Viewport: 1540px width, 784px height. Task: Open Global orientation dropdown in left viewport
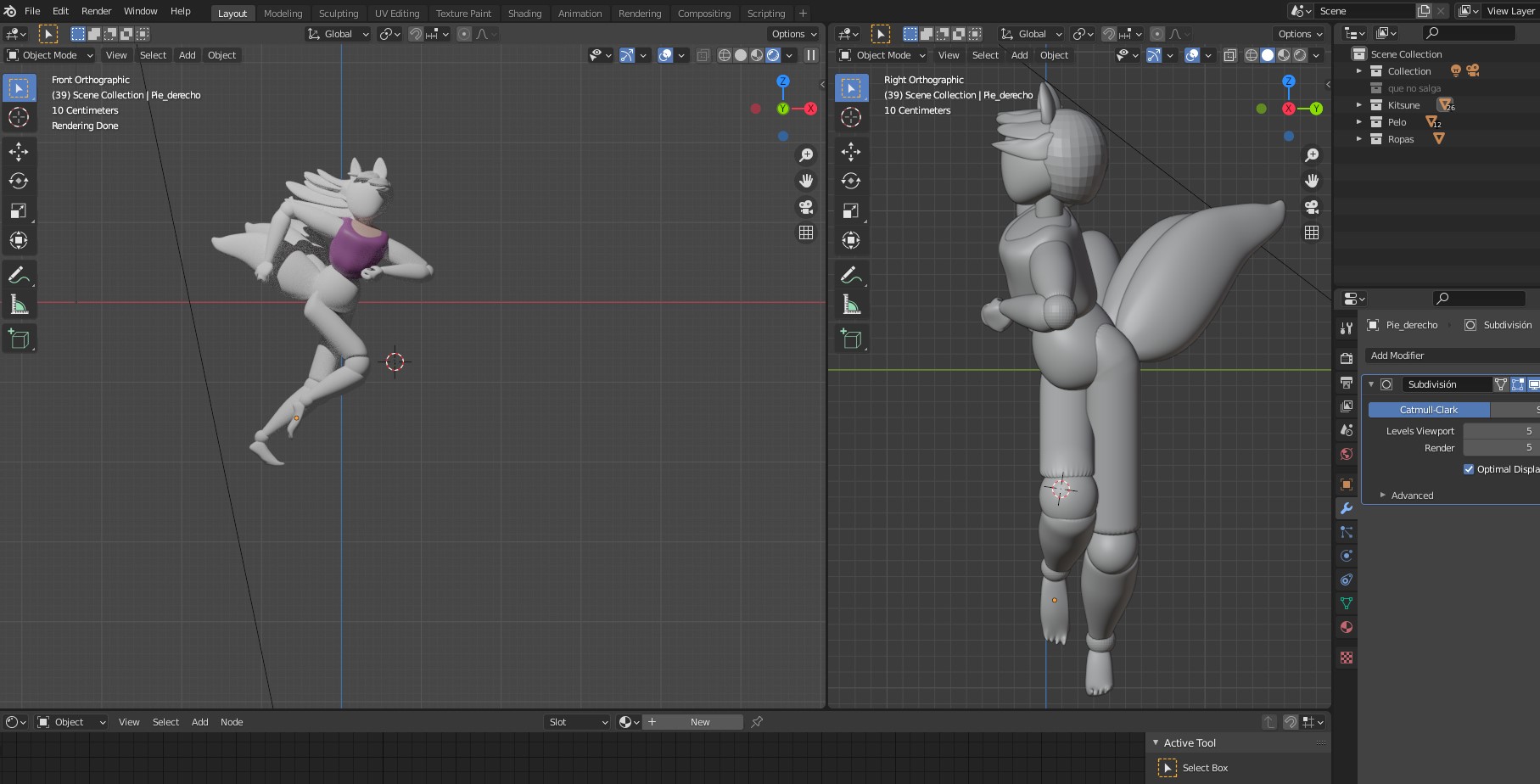[339, 34]
